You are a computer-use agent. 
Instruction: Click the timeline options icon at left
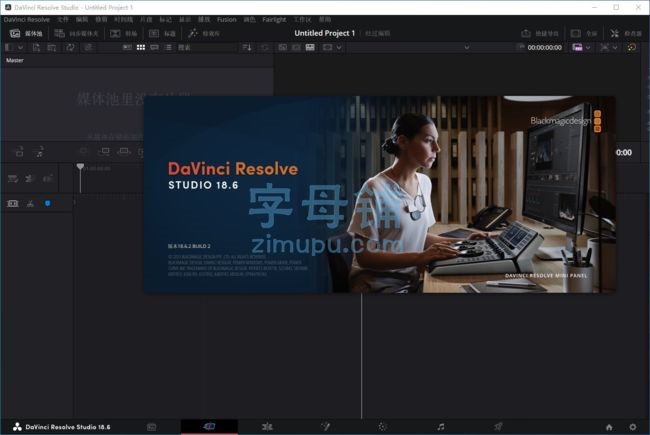tap(13, 179)
